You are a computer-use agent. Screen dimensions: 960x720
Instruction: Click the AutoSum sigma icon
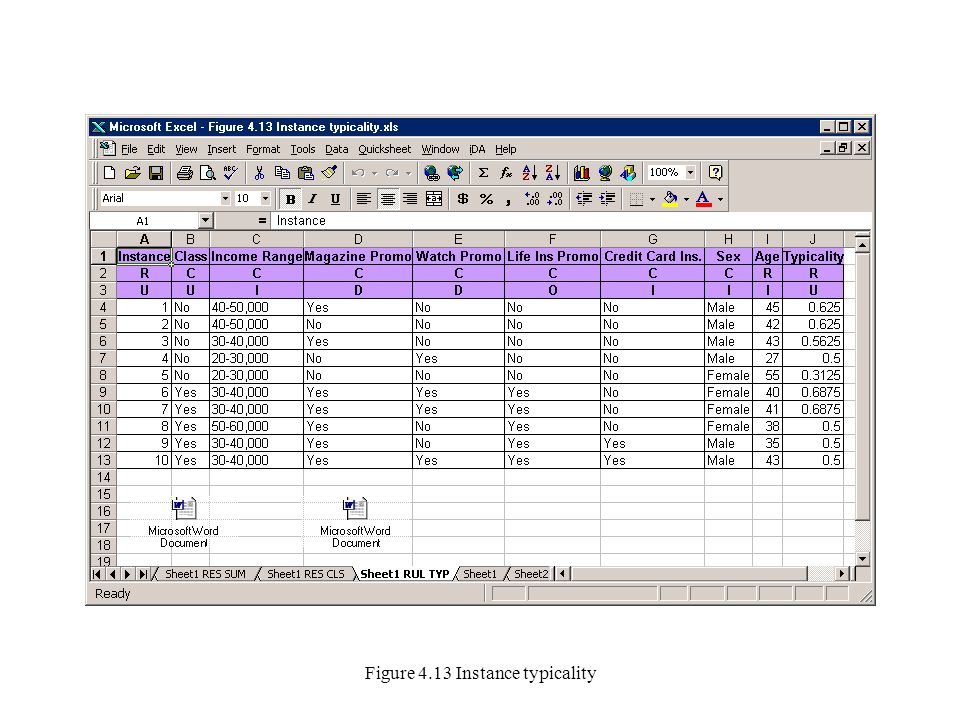point(483,173)
